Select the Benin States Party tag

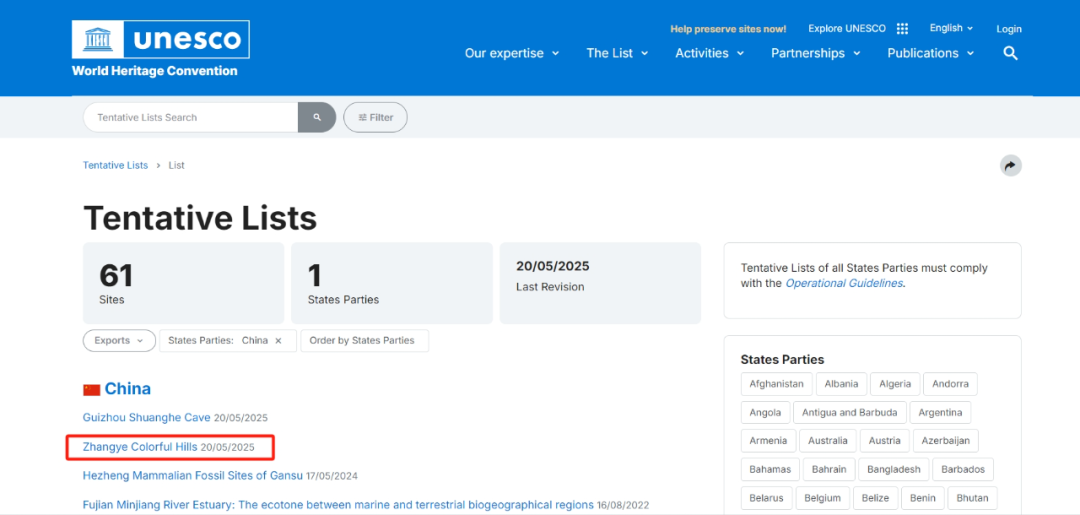(x=922, y=498)
